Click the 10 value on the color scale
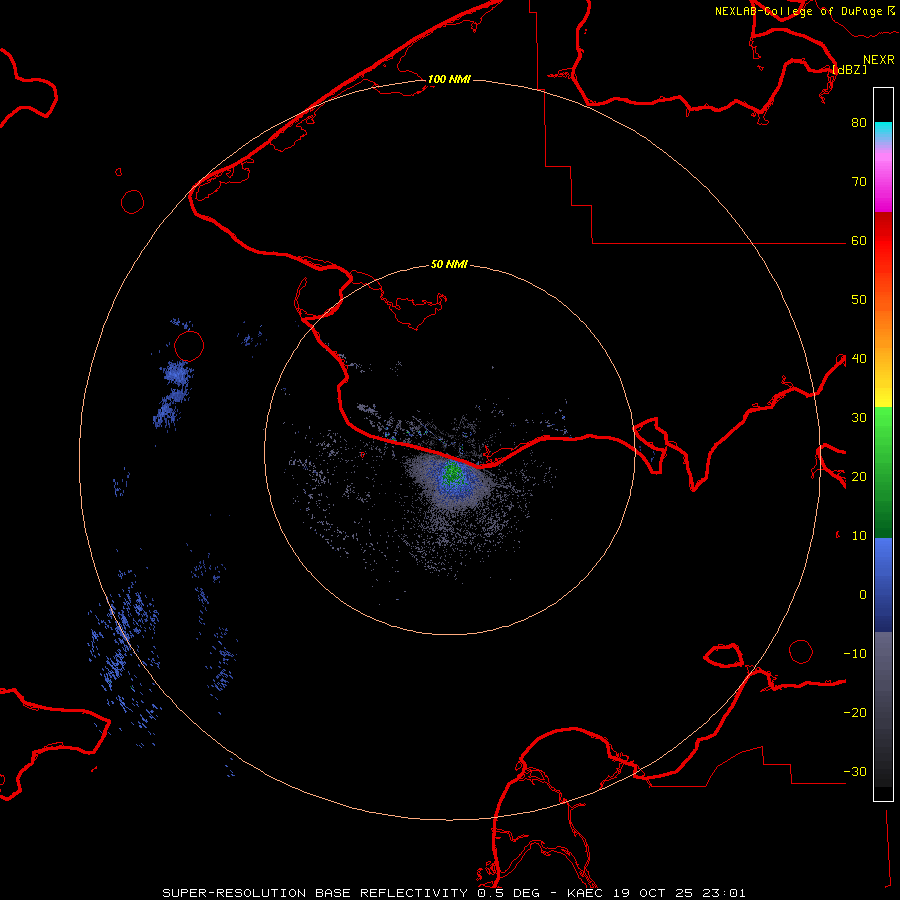This screenshot has height=900, width=900. coord(859,536)
